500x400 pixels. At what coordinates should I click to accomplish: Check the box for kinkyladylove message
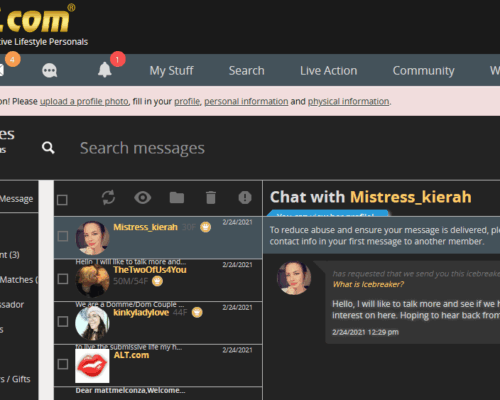(x=63, y=322)
